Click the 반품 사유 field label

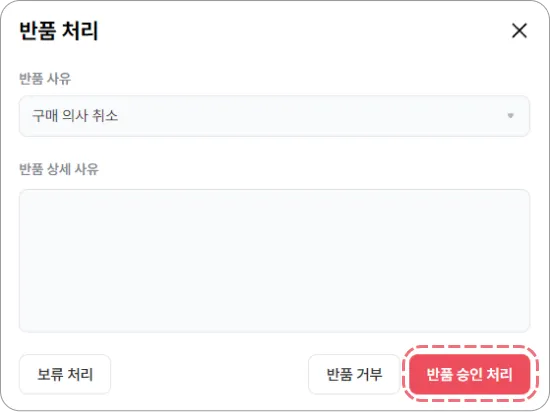45,78
